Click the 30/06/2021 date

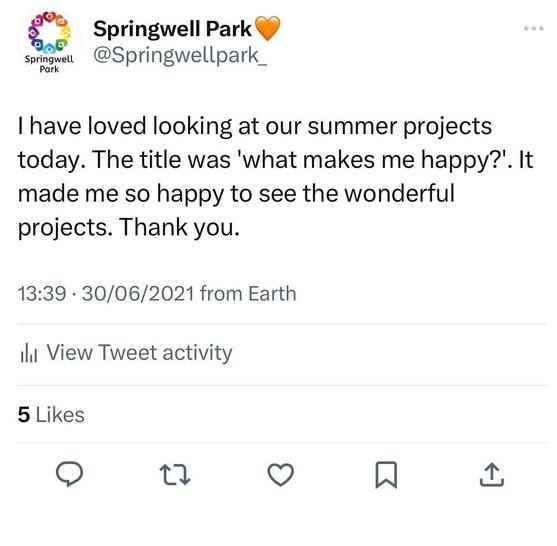tap(138, 294)
